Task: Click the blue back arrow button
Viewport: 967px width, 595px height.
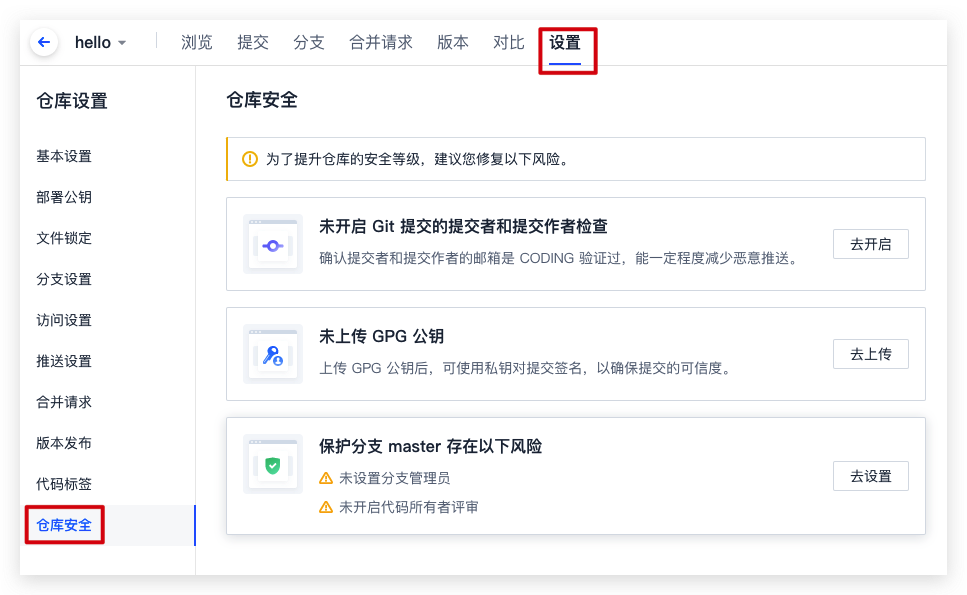Action: click(x=44, y=42)
